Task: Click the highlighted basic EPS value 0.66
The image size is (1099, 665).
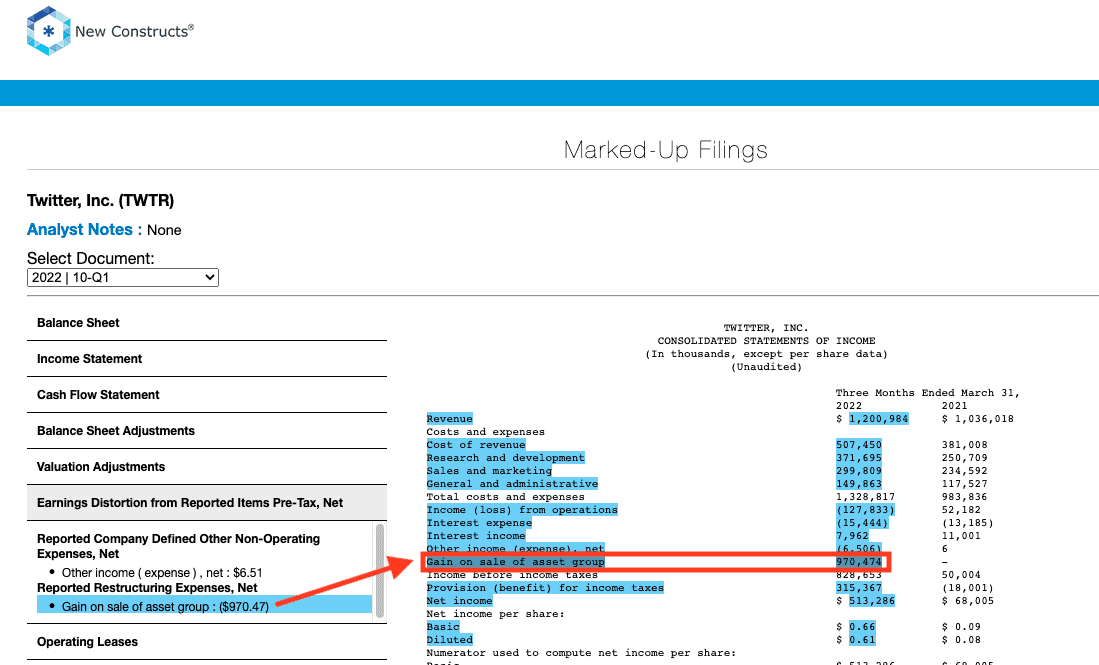Action: (862, 626)
